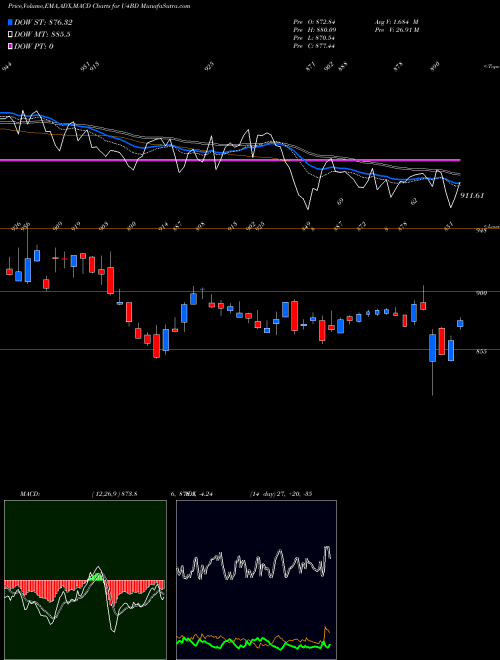Click the '(14 day) 27, +20, -35' ADX text
The image size is (500, 660).
pyautogui.click(x=281, y=493)
